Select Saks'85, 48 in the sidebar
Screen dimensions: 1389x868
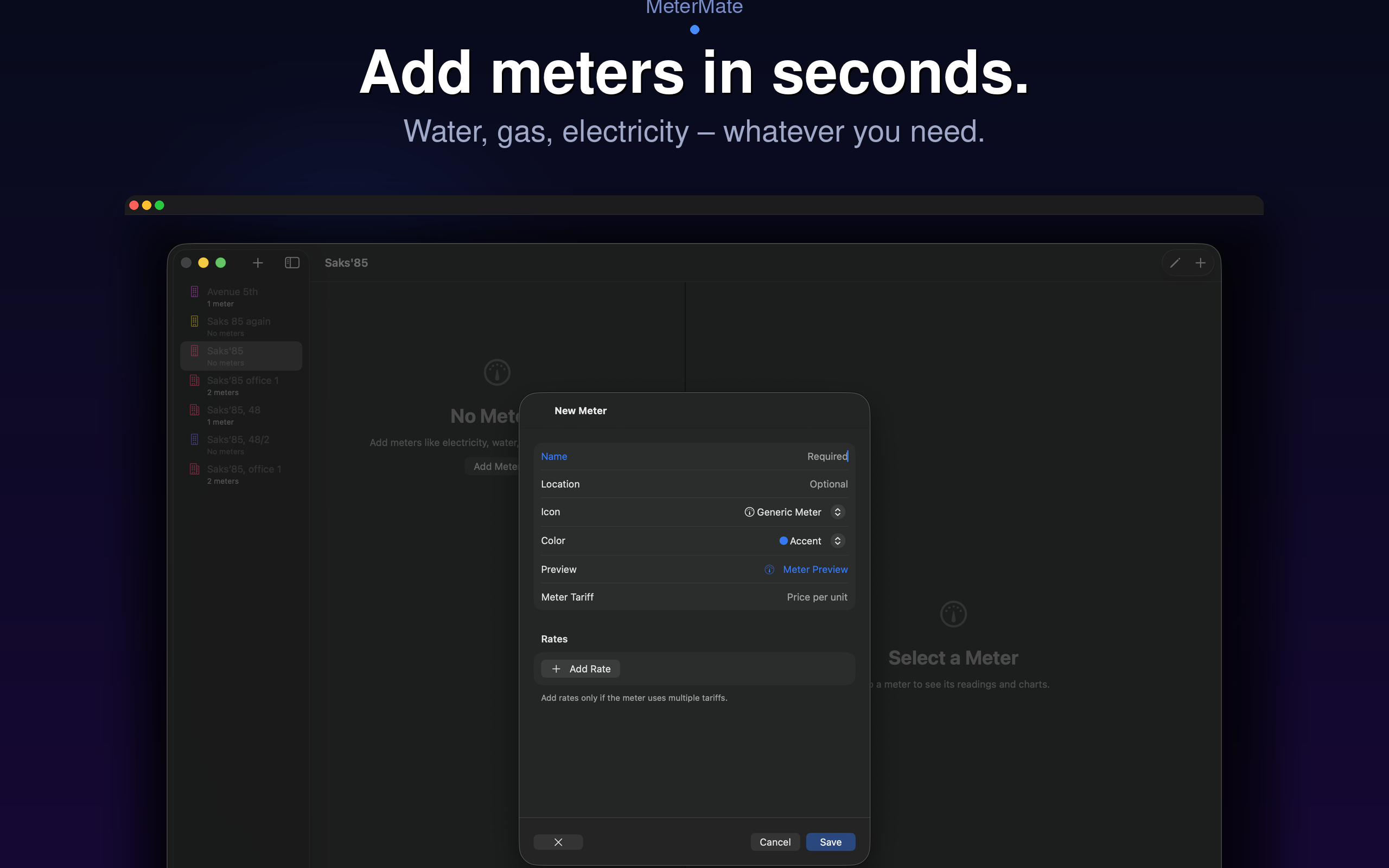pos(241,415)
